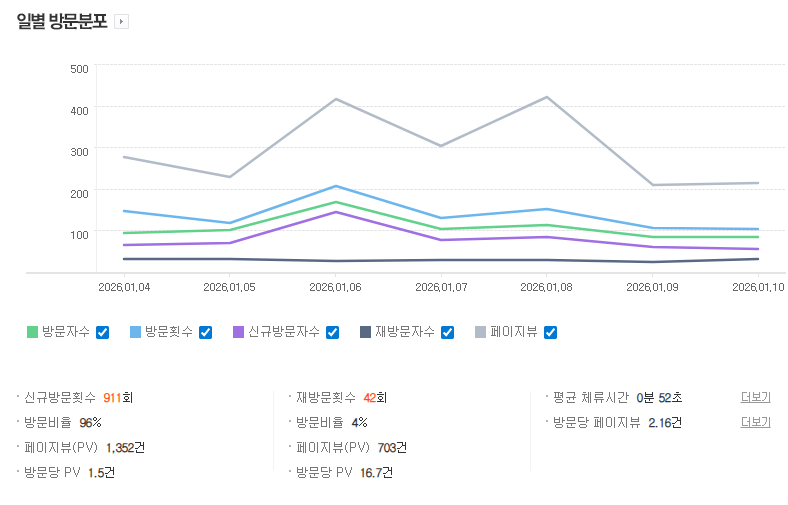The width and height of the screenshot is (788, 505).
Task: Hide the 재방문자수 line via its checkbox
Action: click(447, 332)
